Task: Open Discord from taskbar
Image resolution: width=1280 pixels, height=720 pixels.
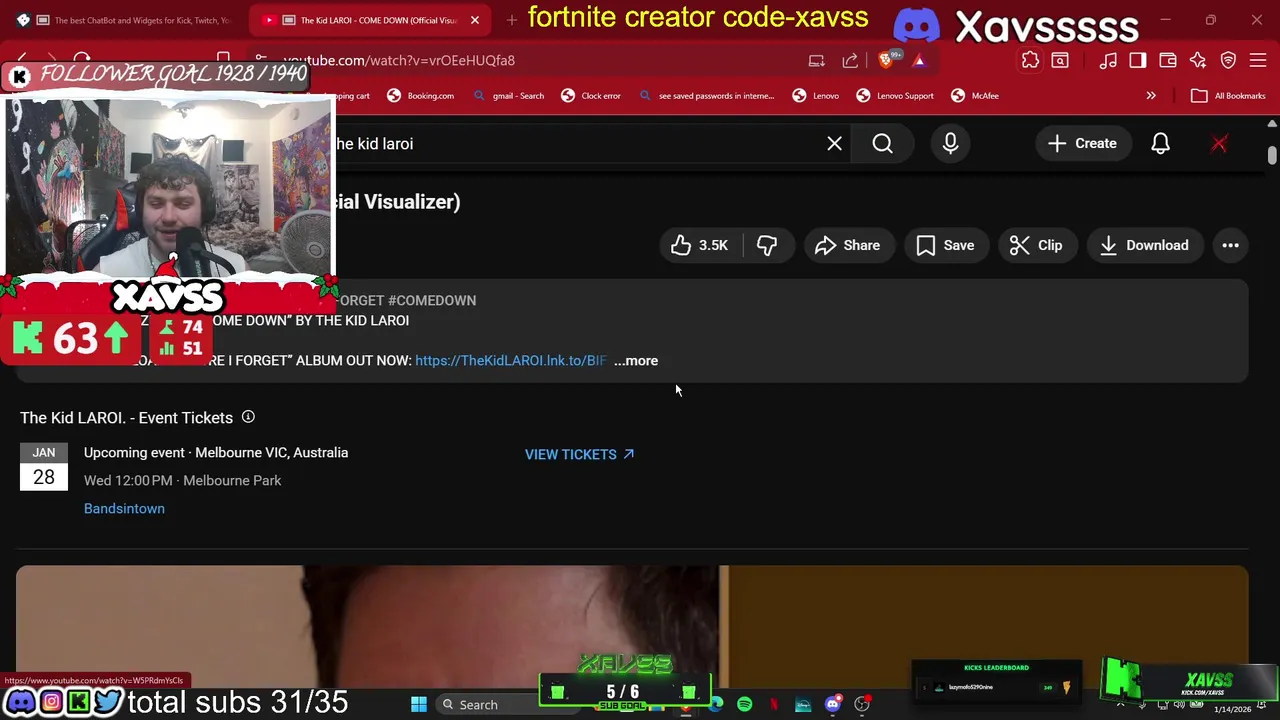Action: pyautogui.click(x=832, y=704)
